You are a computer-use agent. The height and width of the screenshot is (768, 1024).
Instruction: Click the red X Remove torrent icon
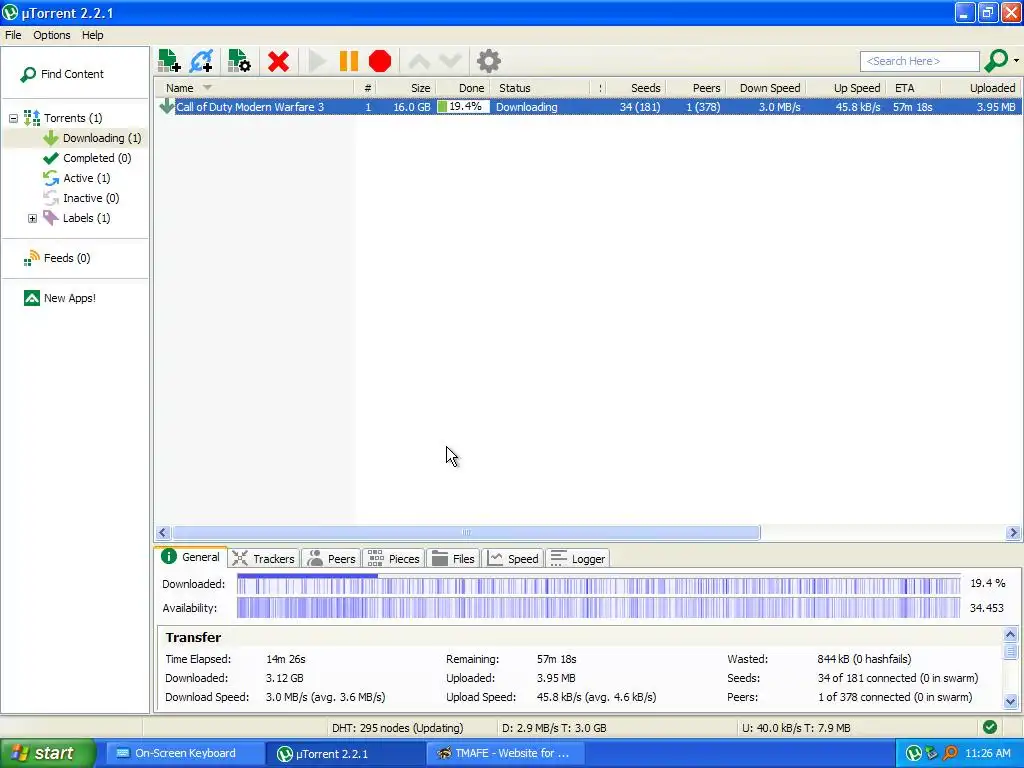pyautogui.click(x=278, y=61)
